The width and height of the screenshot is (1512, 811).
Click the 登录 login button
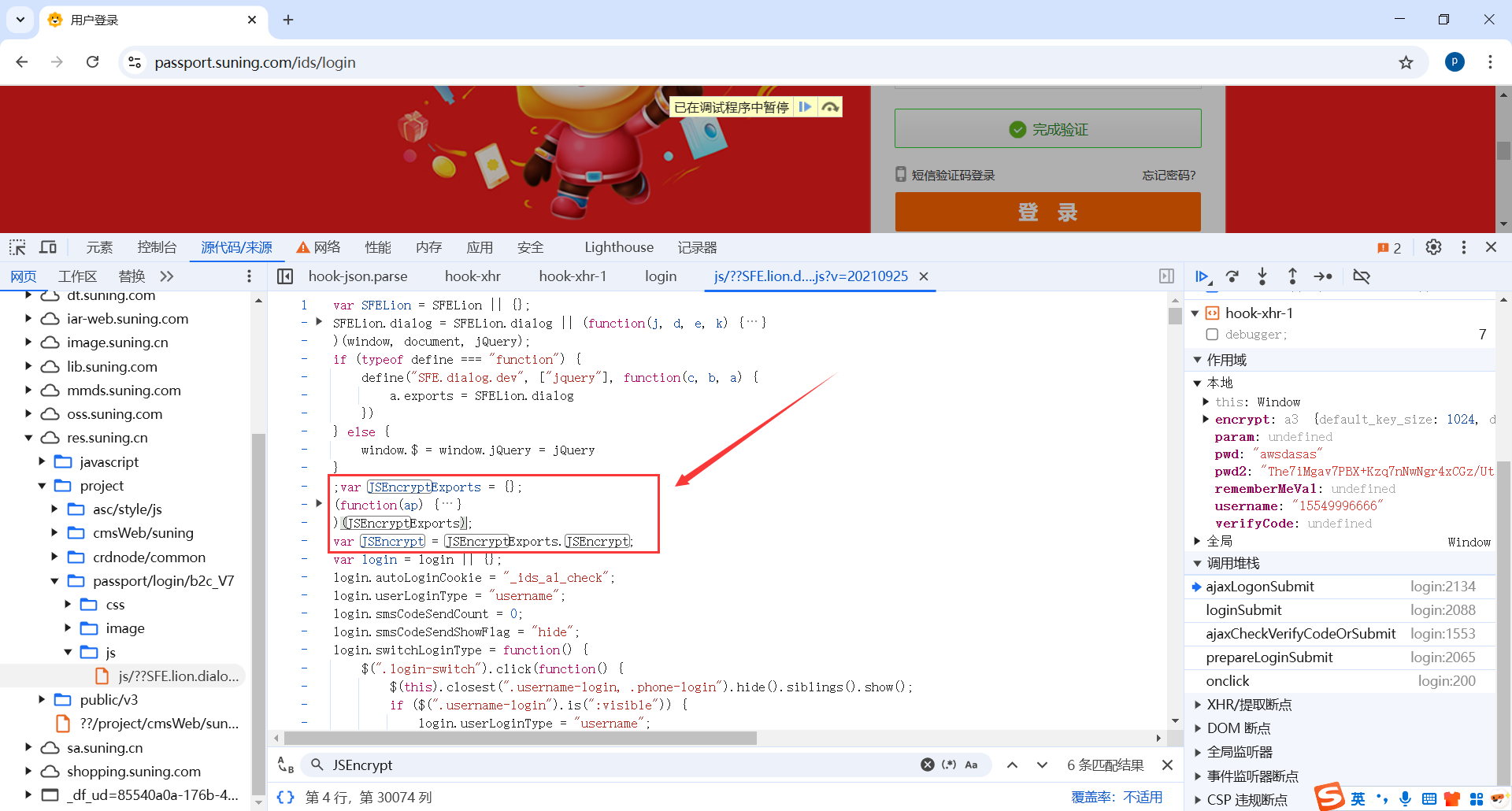coord(1047,212)
